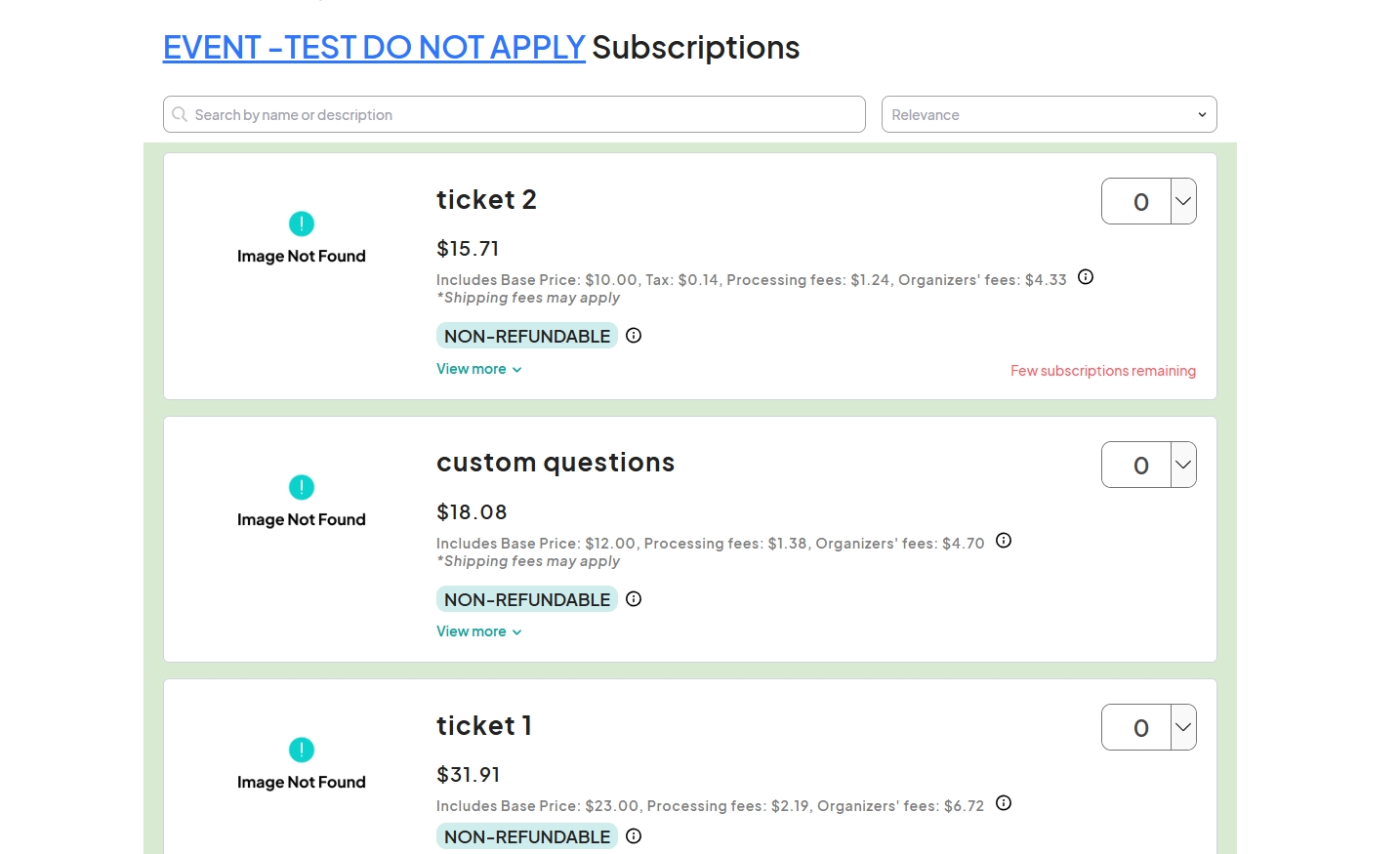The width and height of the screenshot is (1400, 854).
Task: Open the quantity dropdown for ticket 2
Action: [x=1183, y=201]
